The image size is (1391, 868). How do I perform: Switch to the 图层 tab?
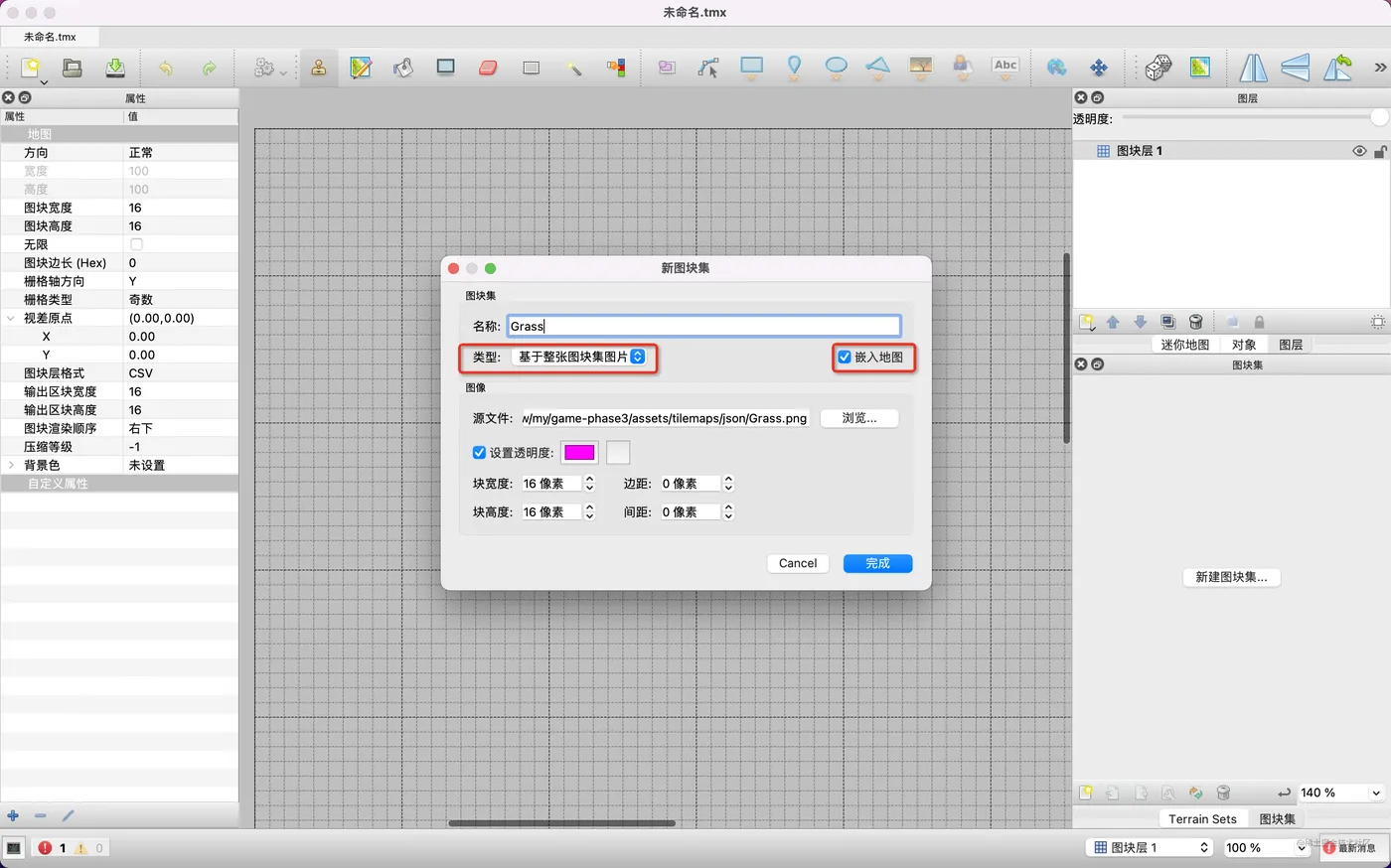(1291, 345)
